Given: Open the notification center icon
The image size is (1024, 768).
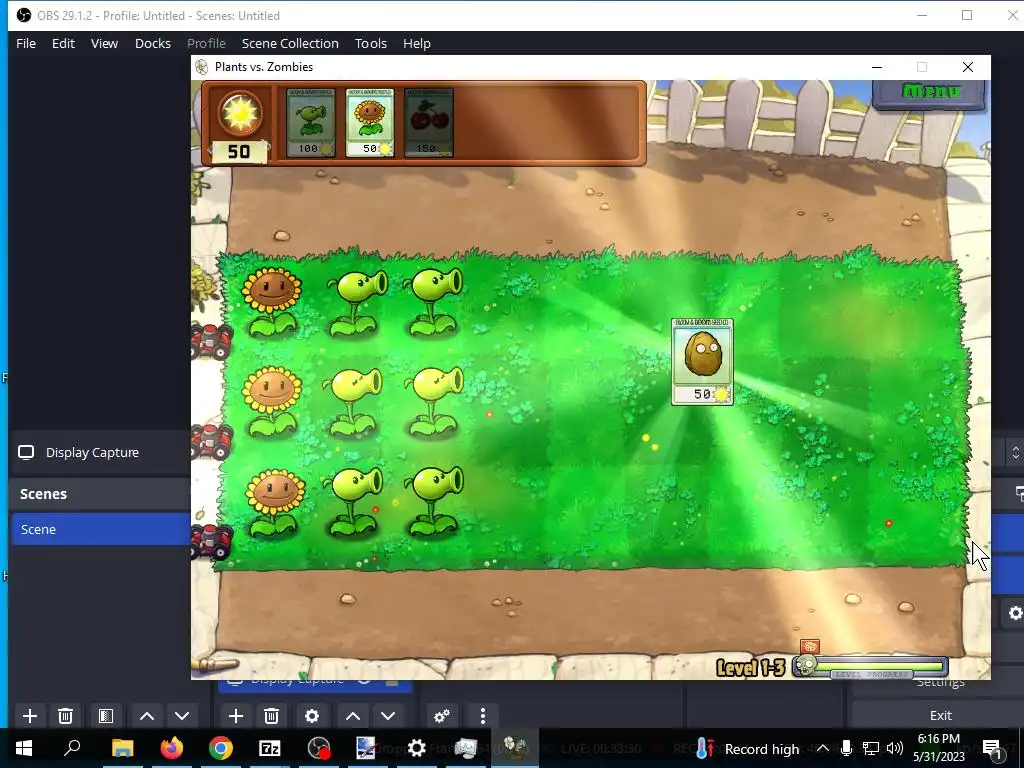Looking at the screenshot, I should [x=992, y=749].
